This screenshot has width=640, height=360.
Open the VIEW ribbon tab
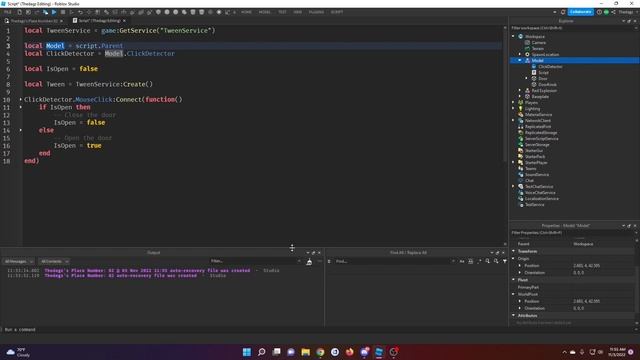298,12
